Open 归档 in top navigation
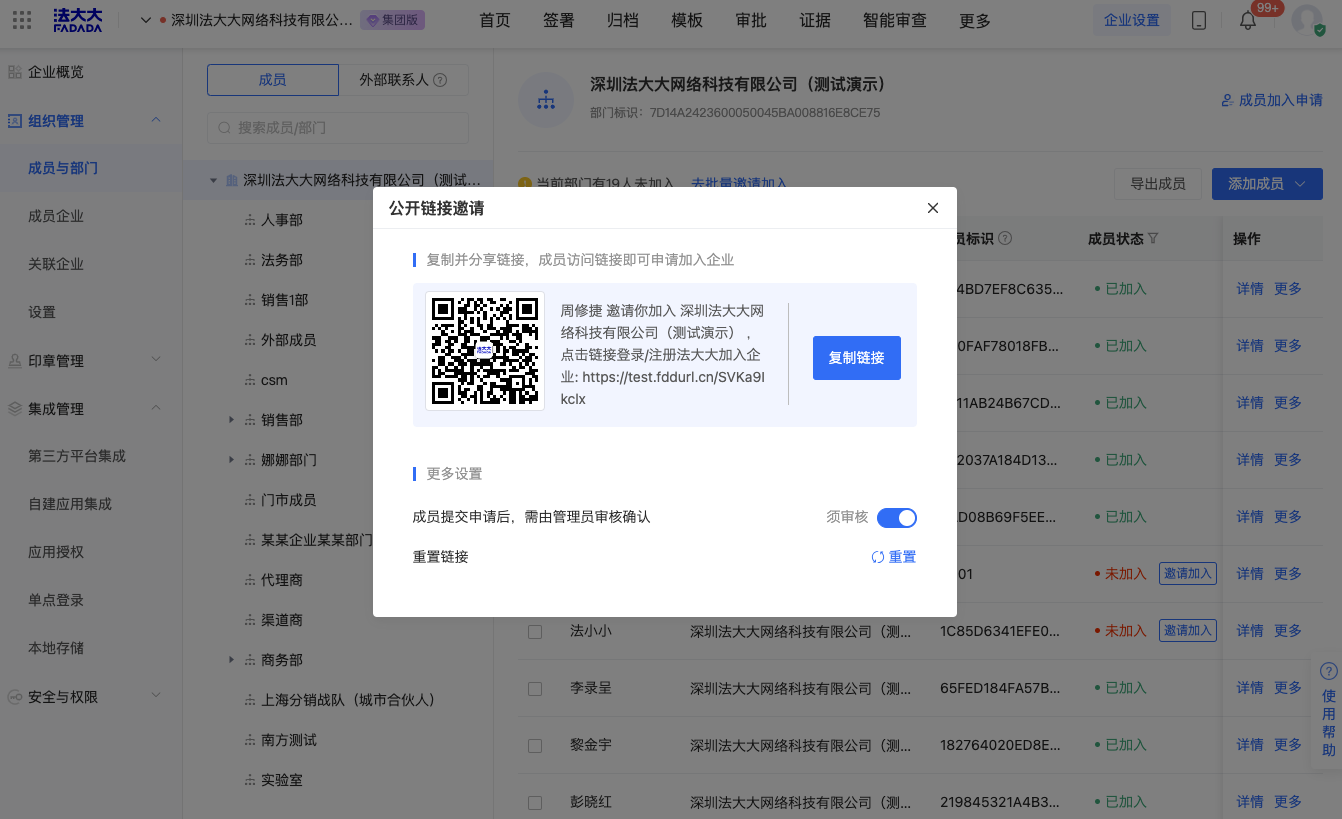The image size is (1342, 819). tap(623, 20)
